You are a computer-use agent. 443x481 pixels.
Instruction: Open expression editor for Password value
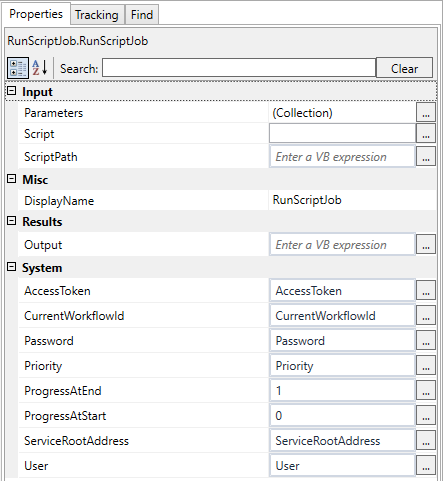426,340
